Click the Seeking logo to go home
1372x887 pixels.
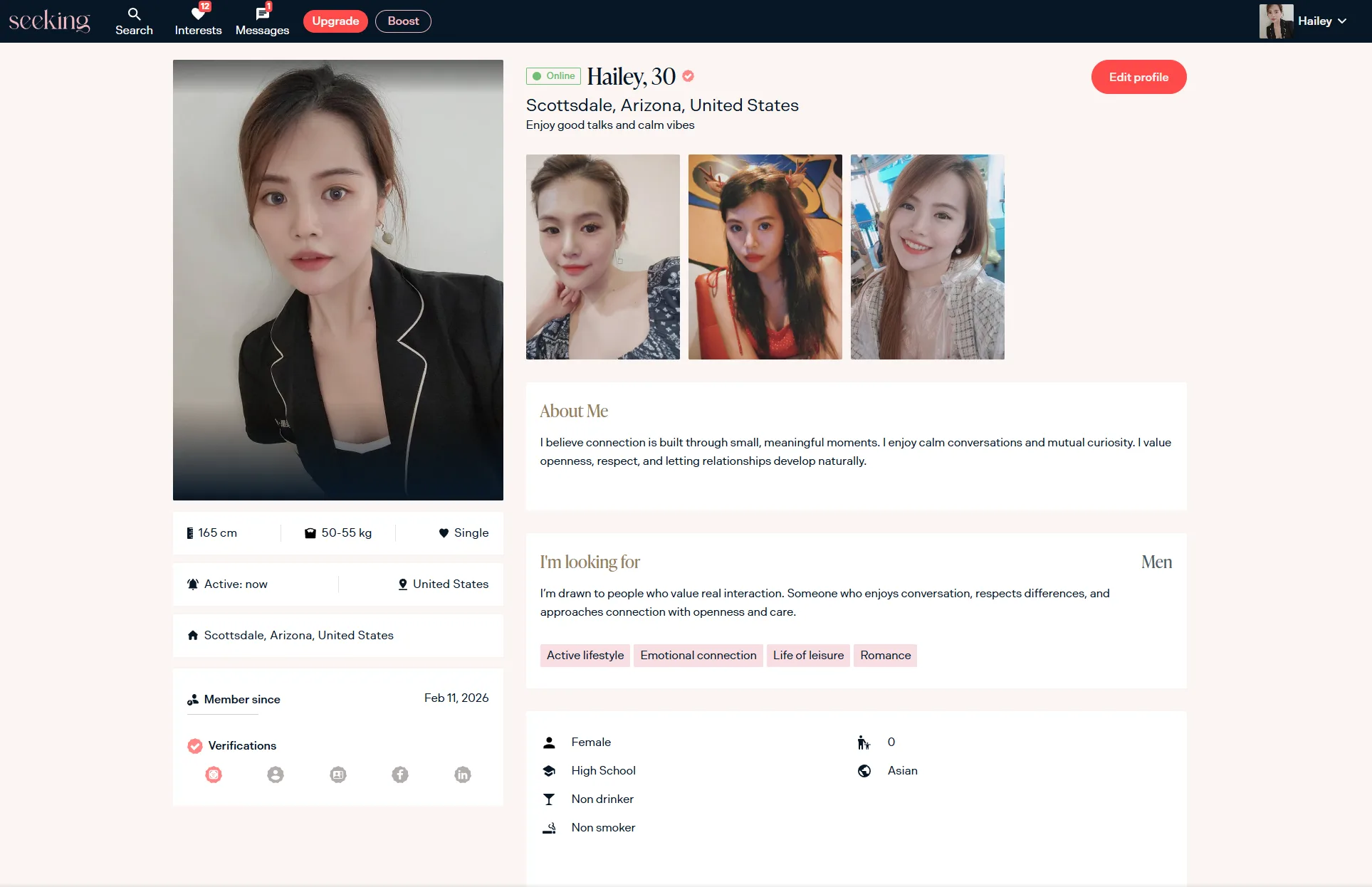click(50, 21)
